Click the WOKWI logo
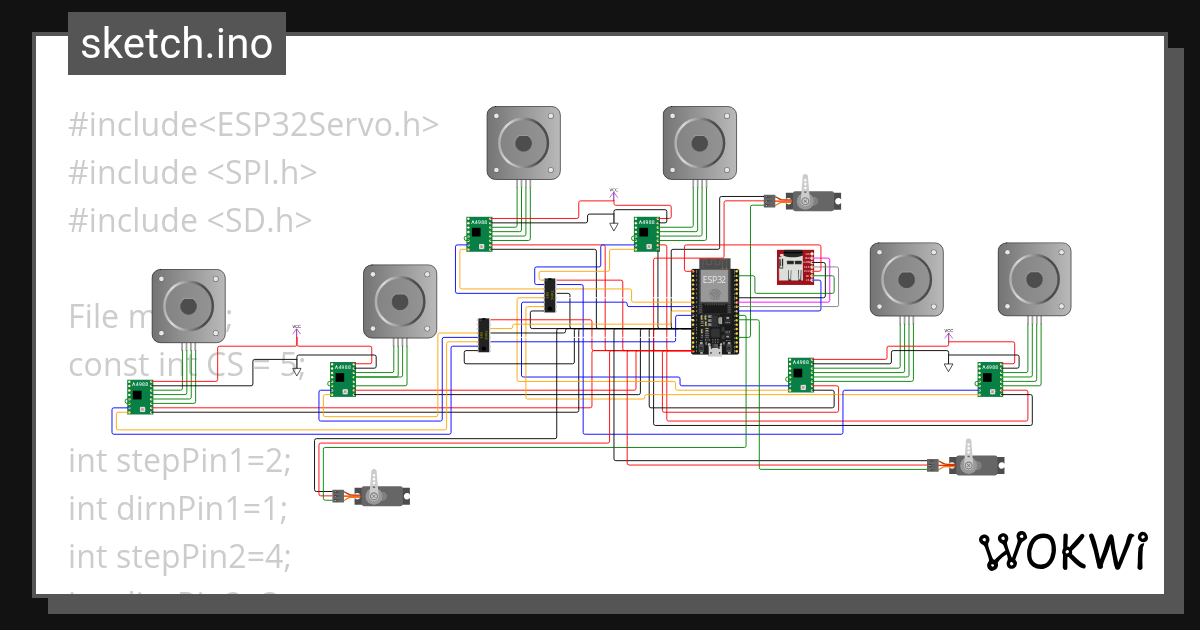 pos(1063,551)
